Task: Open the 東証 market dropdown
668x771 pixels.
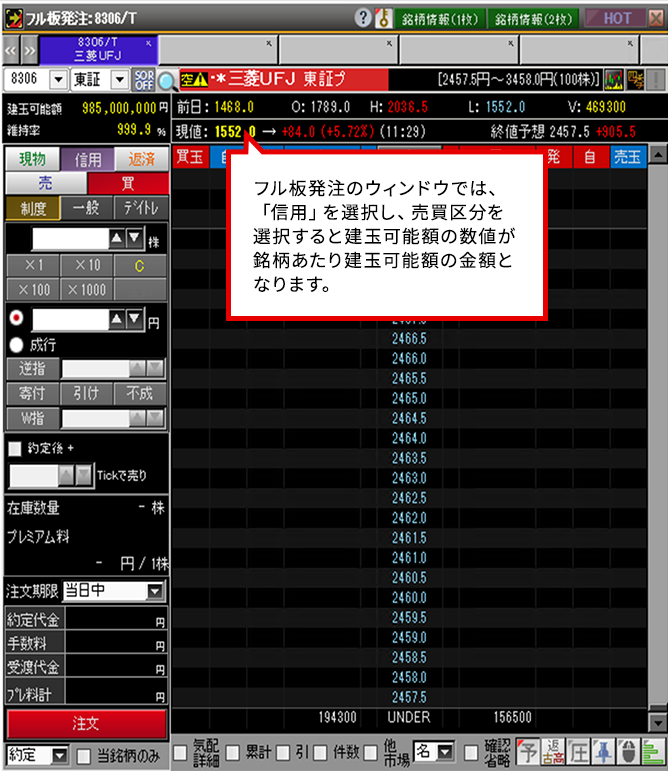Action: point(119,79)
